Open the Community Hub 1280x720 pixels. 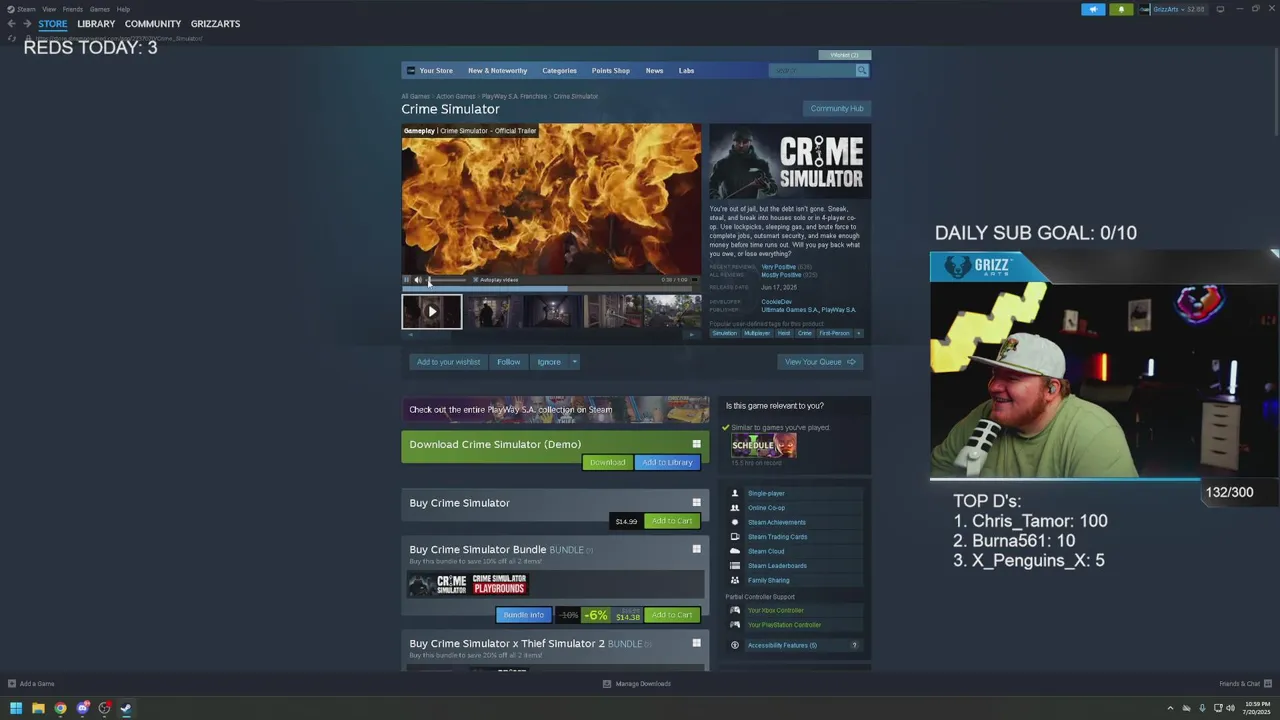(x=837, y=108)
